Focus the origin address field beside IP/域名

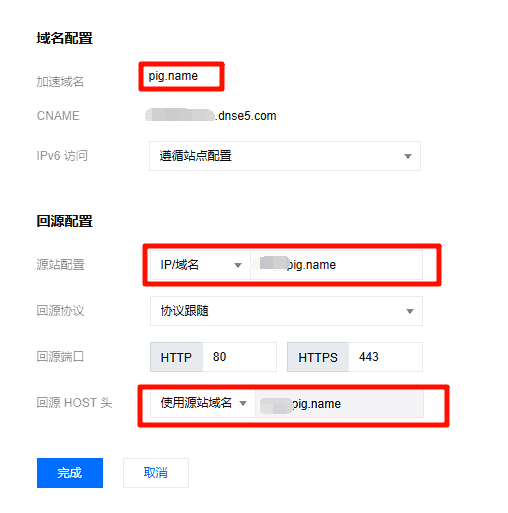point(336,265)
